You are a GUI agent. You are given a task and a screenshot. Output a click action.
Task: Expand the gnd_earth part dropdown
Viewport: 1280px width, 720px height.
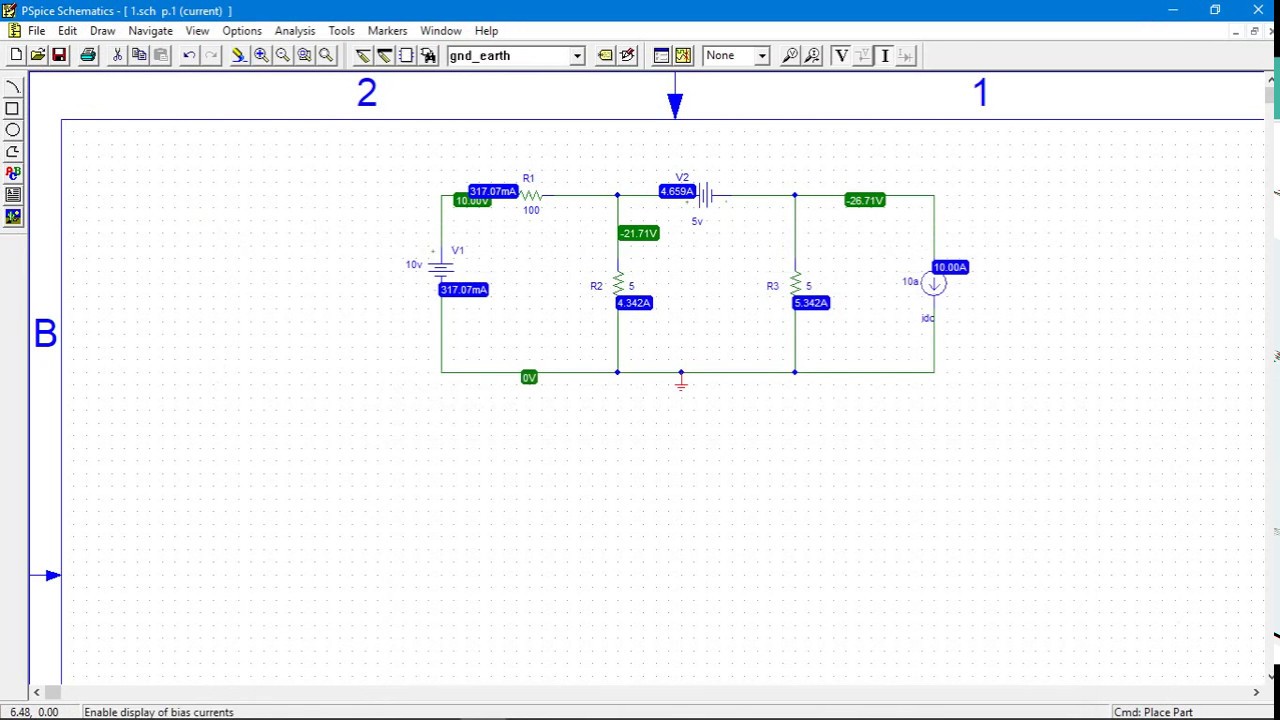(577, 56)
